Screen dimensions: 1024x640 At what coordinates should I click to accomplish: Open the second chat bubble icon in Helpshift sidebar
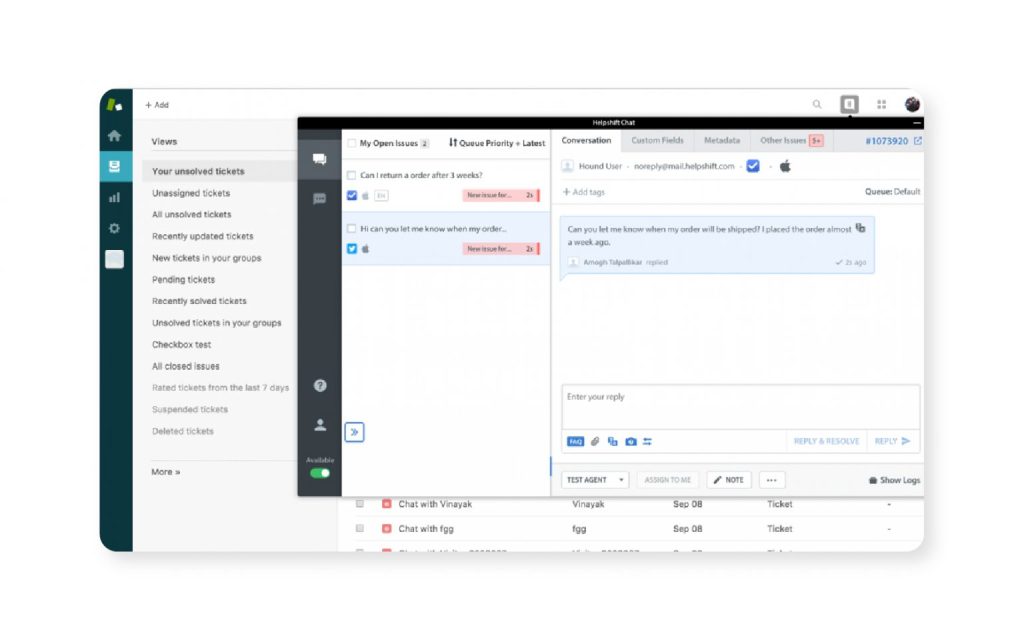(319, 199)
